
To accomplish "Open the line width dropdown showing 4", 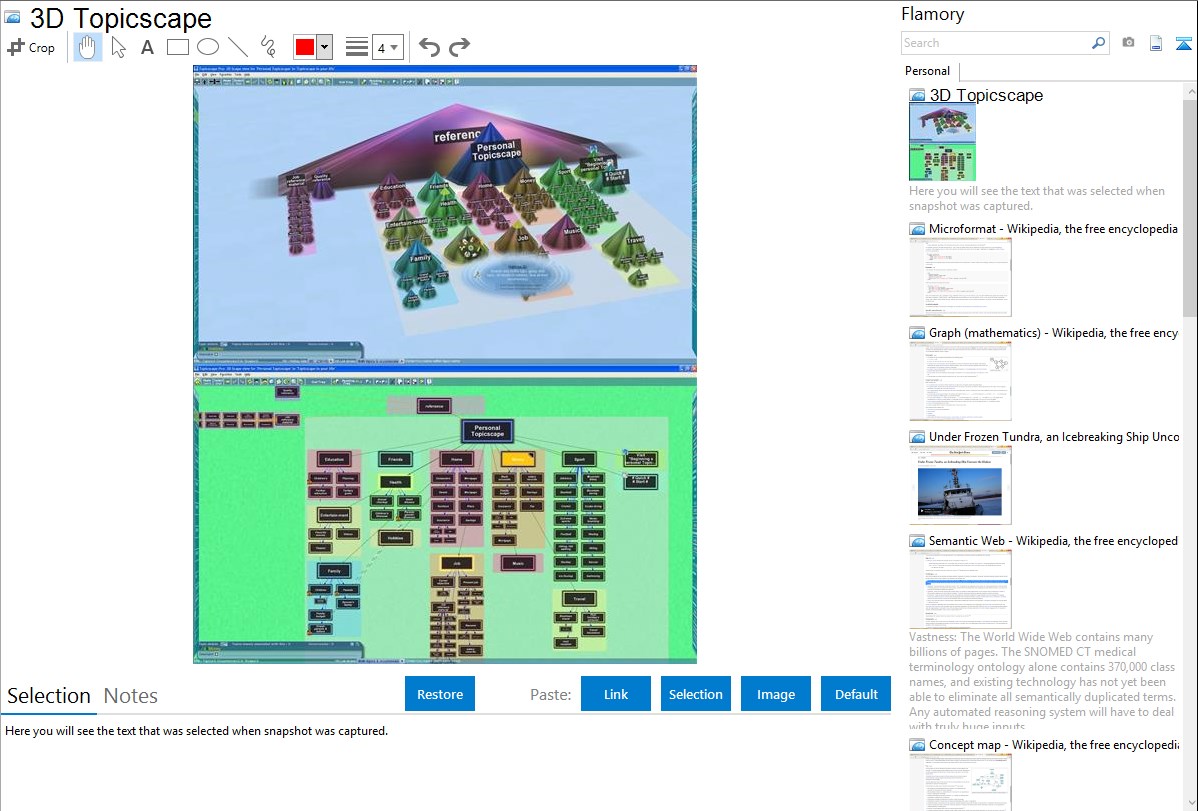I will 388,48.
